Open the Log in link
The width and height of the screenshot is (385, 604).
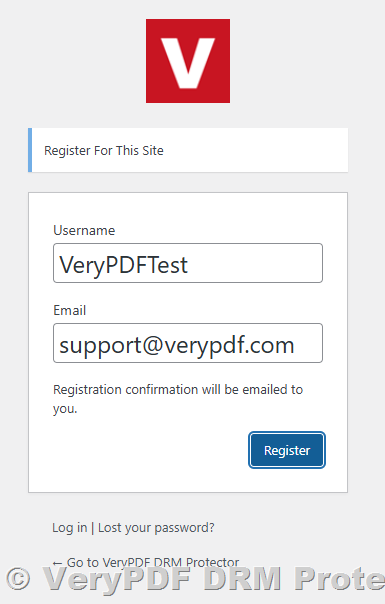tap(69, 527)
